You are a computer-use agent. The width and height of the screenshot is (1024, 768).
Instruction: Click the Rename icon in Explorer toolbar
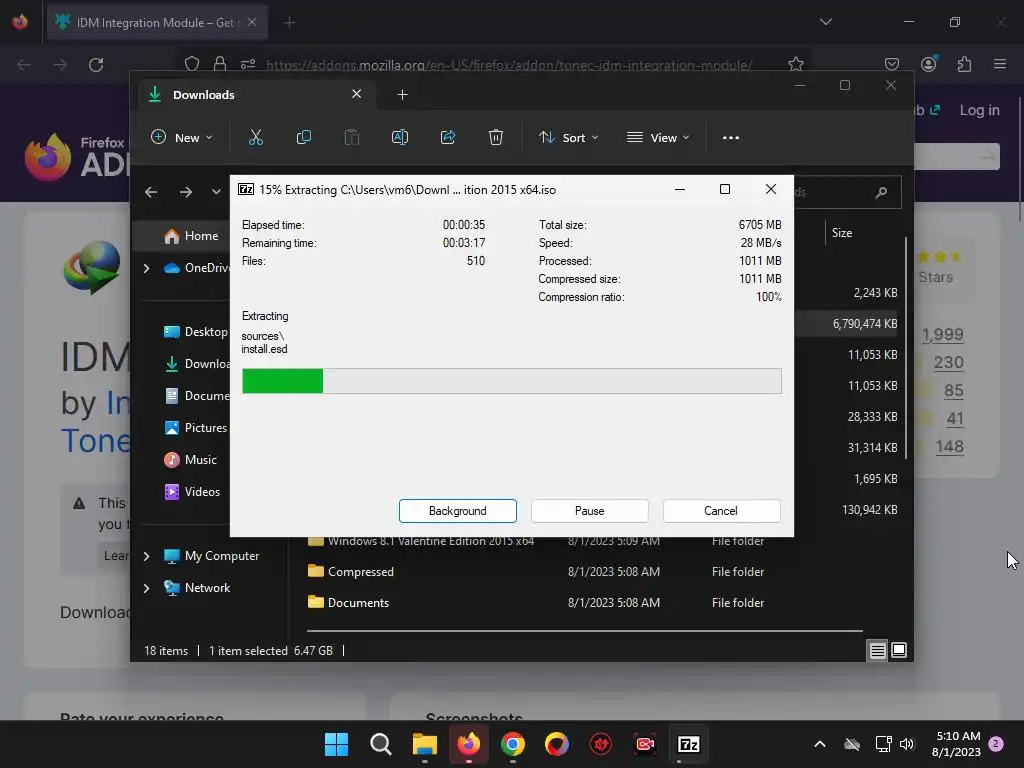[400, 137]
